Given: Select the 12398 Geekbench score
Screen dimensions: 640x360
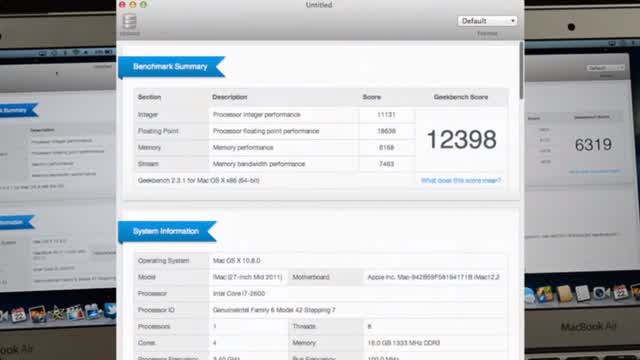Looking at the screenshot, I should tap(461, 140).
